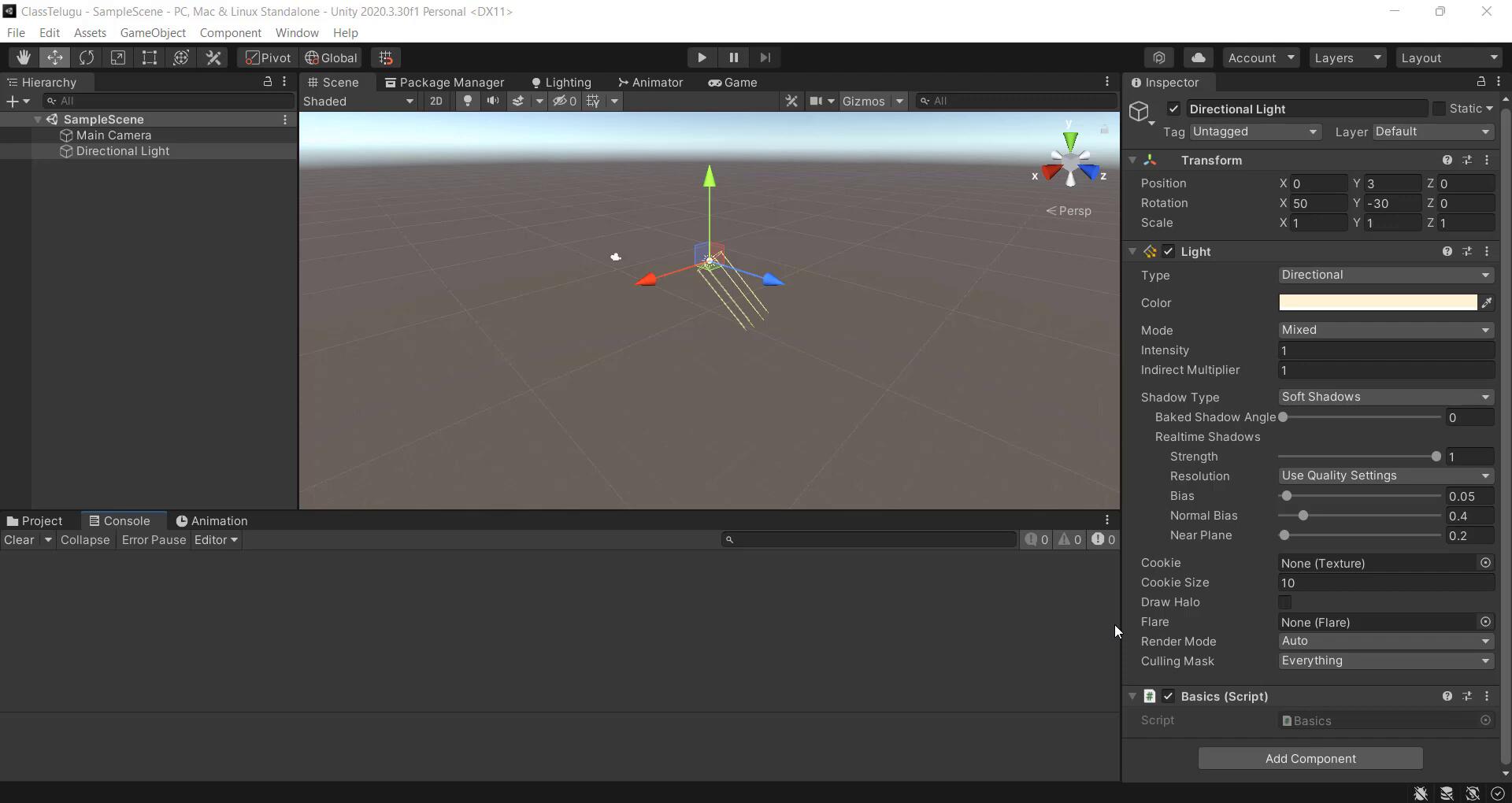Viewport: 1512px width, 803px height.
Task: Switch to the Animator tab
Action: point(650,82)
